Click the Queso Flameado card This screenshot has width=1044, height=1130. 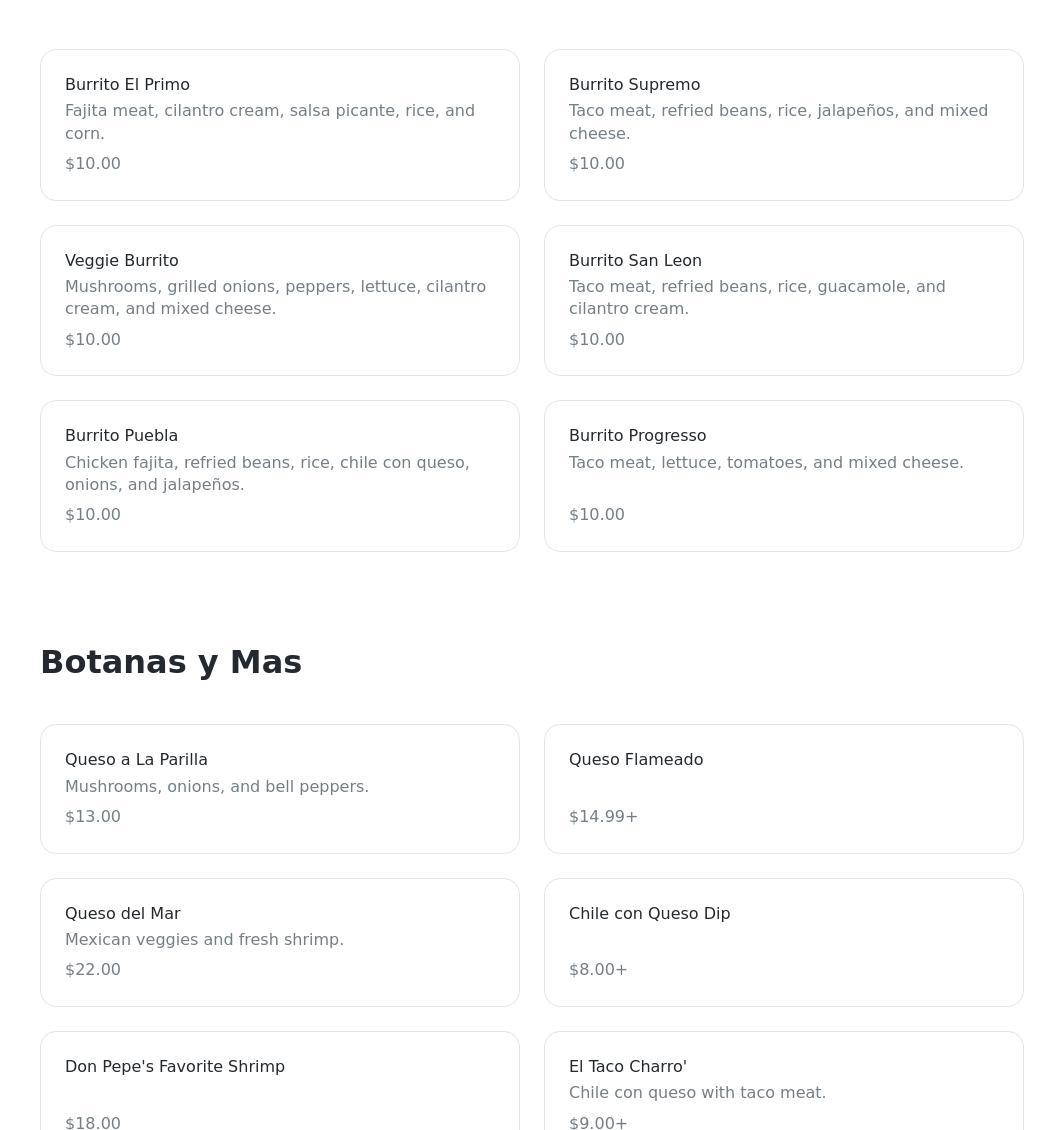(x=783, y=789)
